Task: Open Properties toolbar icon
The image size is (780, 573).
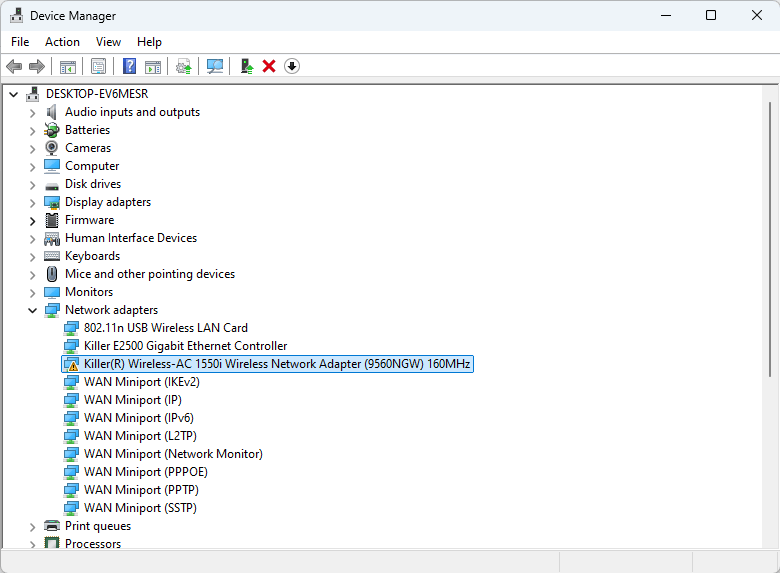Action: coord(98,66)
